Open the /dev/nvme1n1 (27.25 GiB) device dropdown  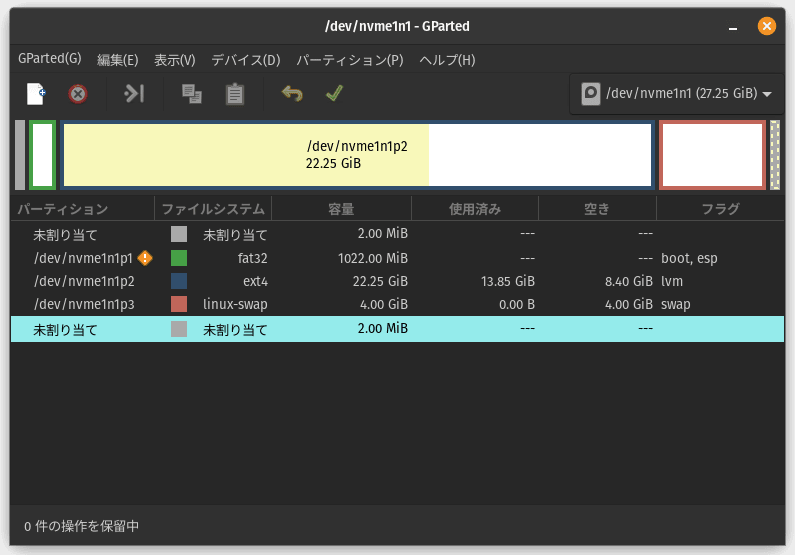[677, 94]
